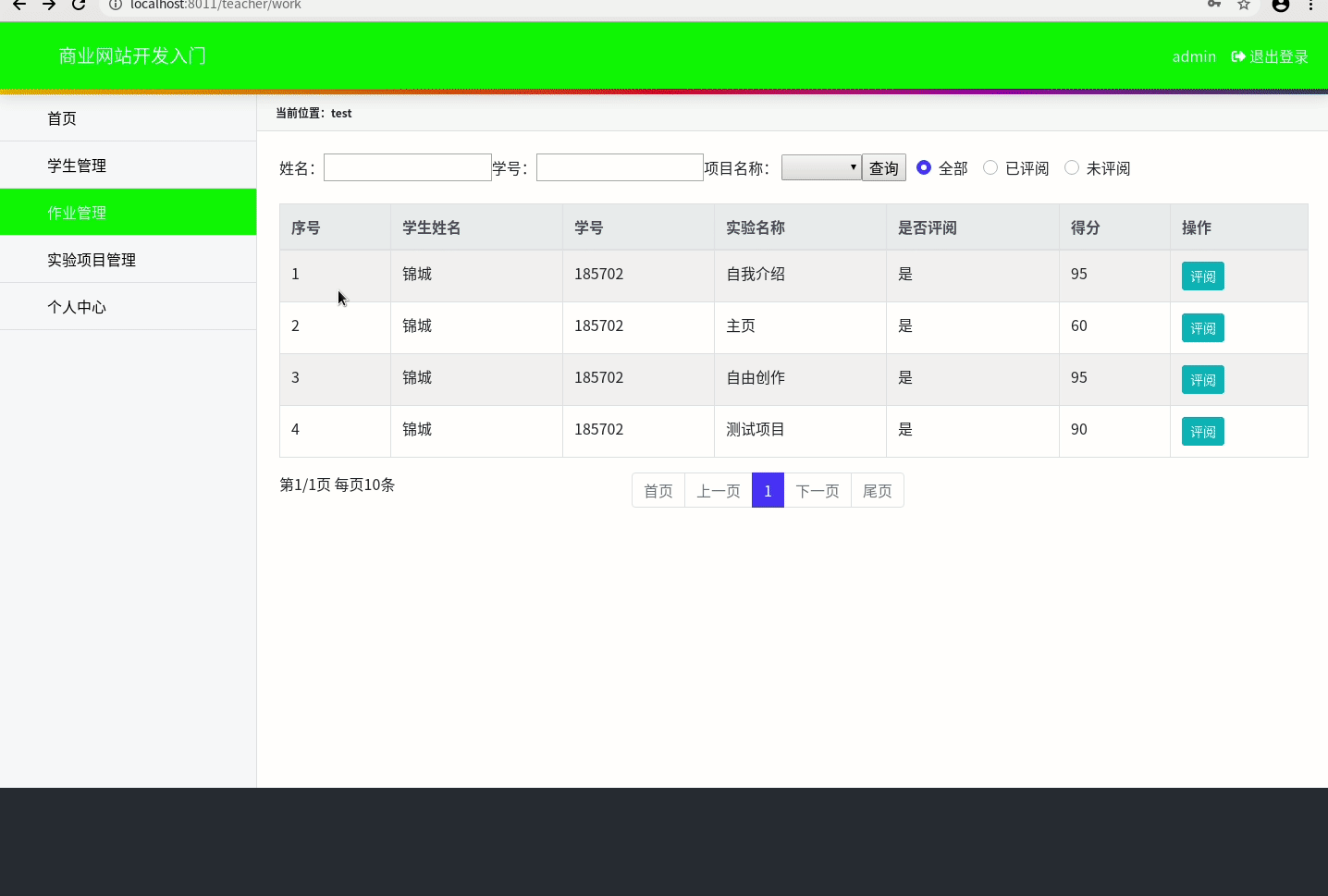Expand the 尾页 pagination option
The image size is (1328, 896).
point(877,490)
